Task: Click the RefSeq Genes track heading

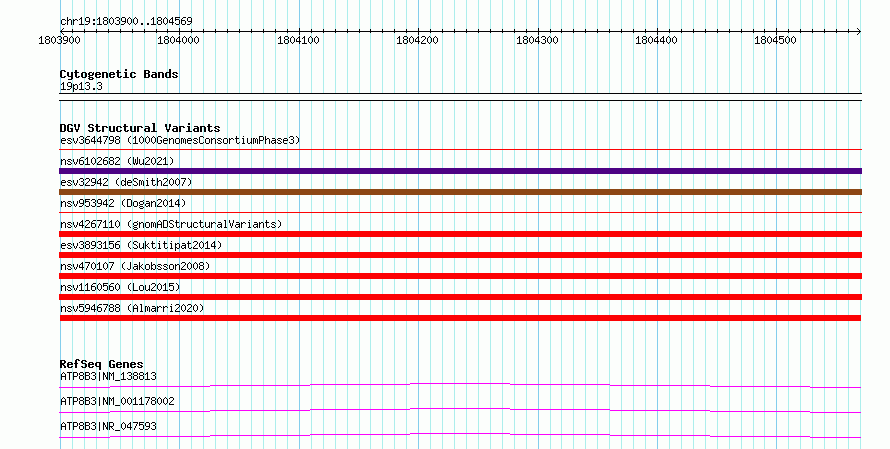Action: [101, 364]
